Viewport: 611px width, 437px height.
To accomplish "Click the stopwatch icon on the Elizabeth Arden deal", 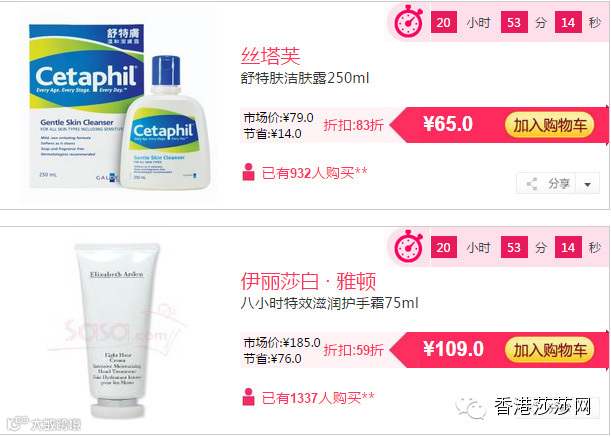I will pos(408,246).
